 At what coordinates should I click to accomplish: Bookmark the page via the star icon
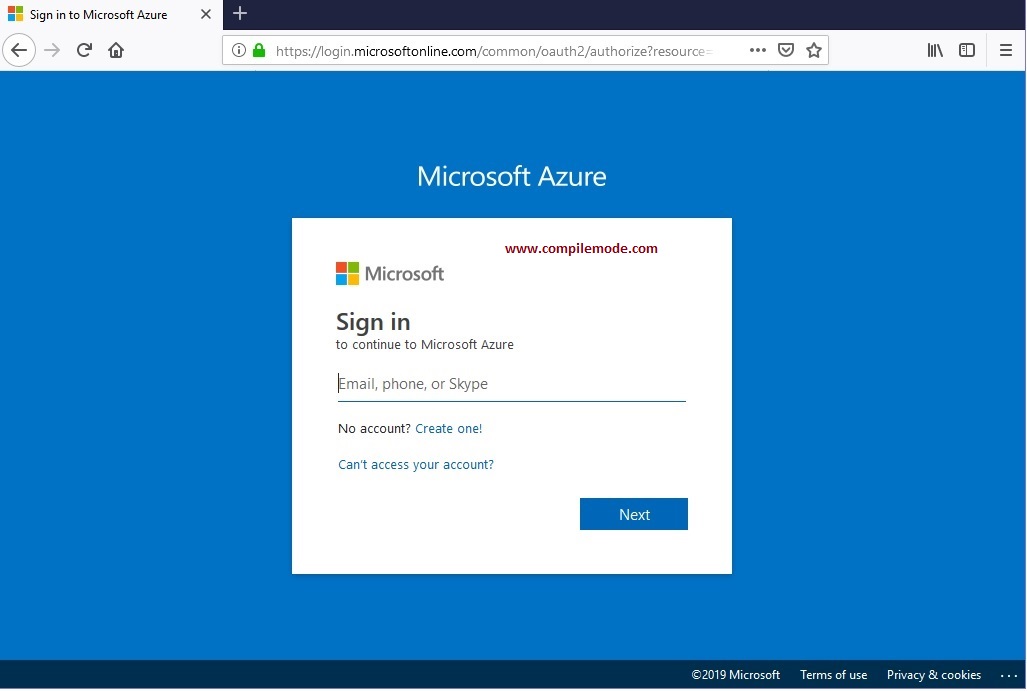pos(814,50)
